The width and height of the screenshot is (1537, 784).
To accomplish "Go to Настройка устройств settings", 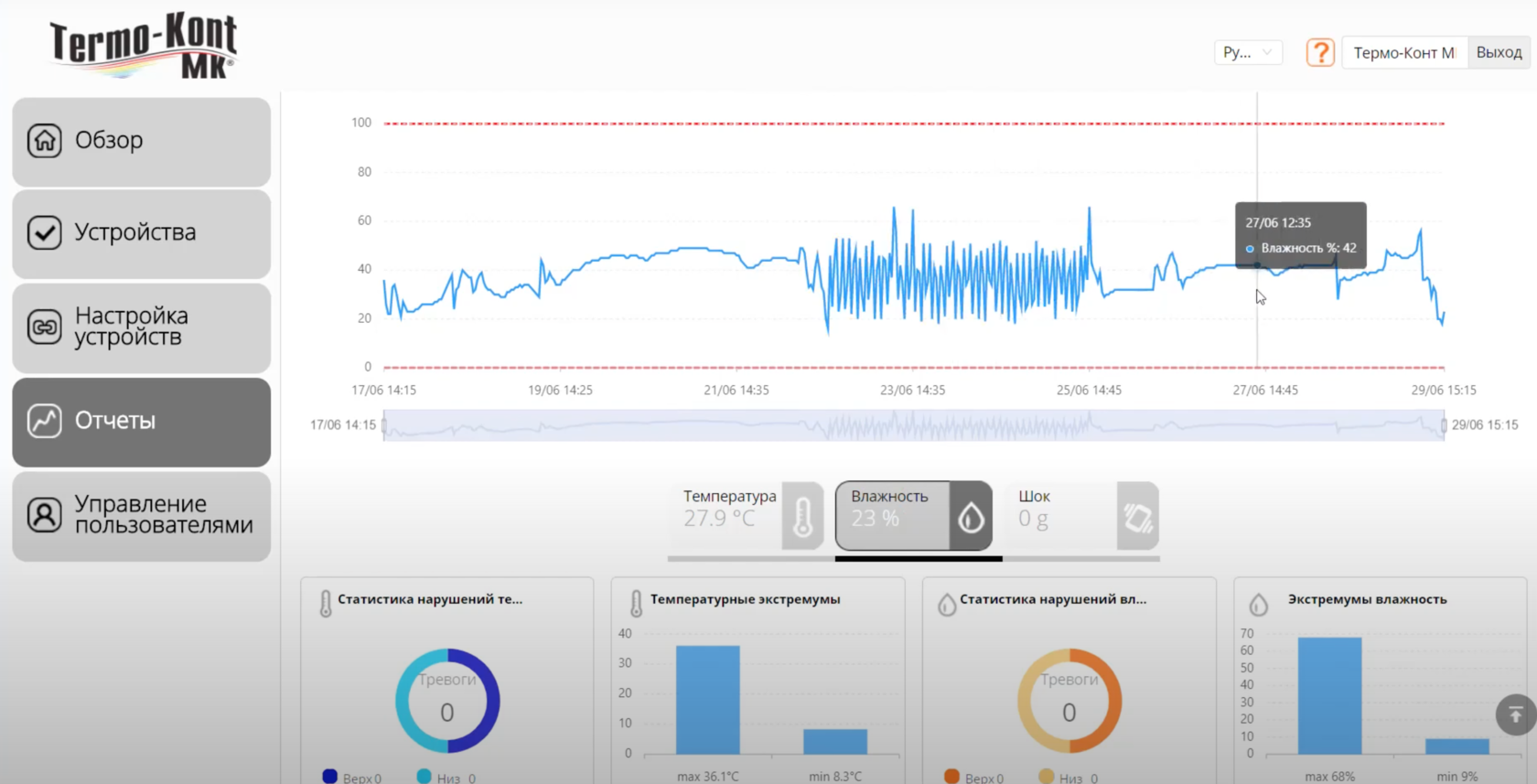I will point(141,328).
